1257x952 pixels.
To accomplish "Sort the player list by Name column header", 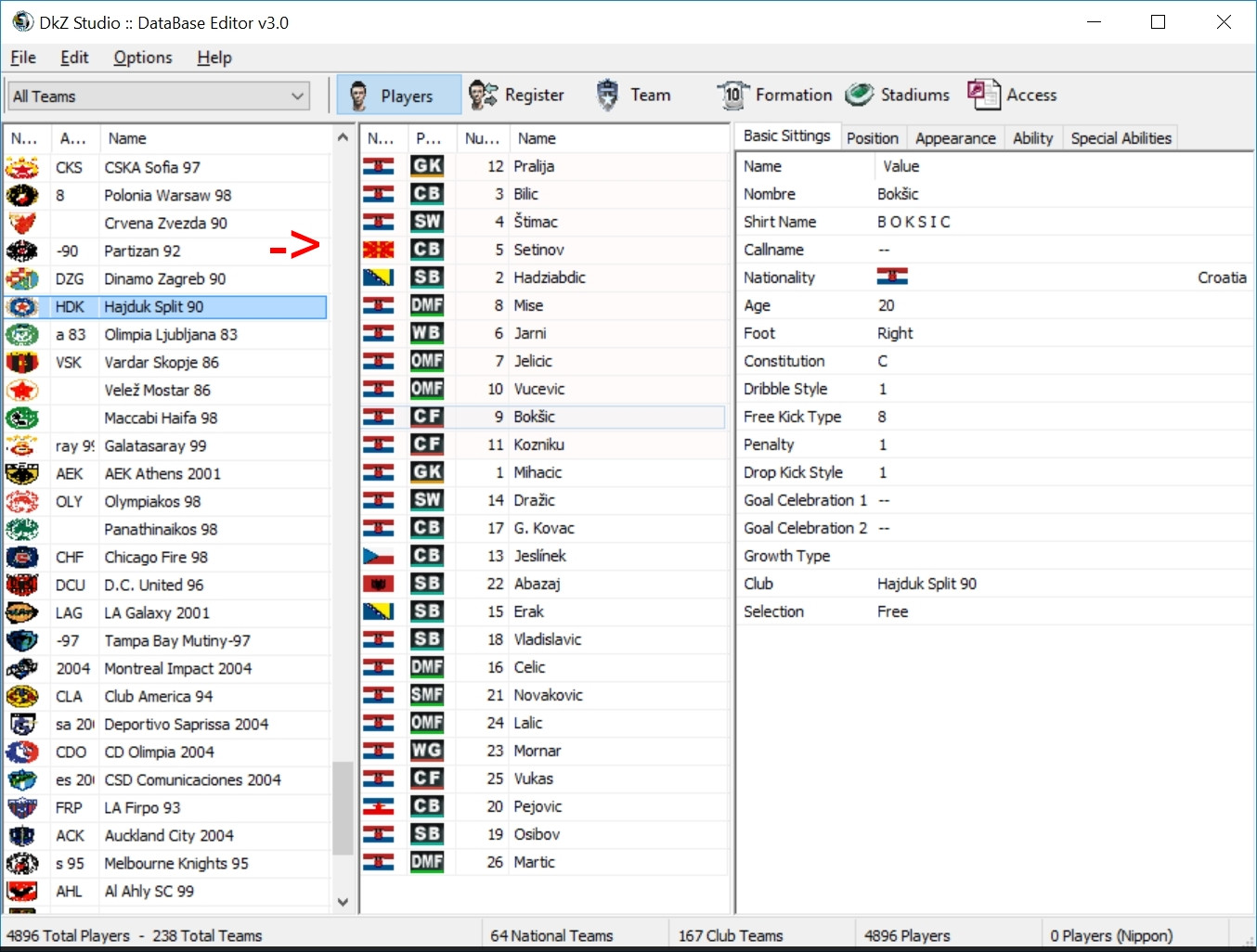I will click(x=618, y=138).
